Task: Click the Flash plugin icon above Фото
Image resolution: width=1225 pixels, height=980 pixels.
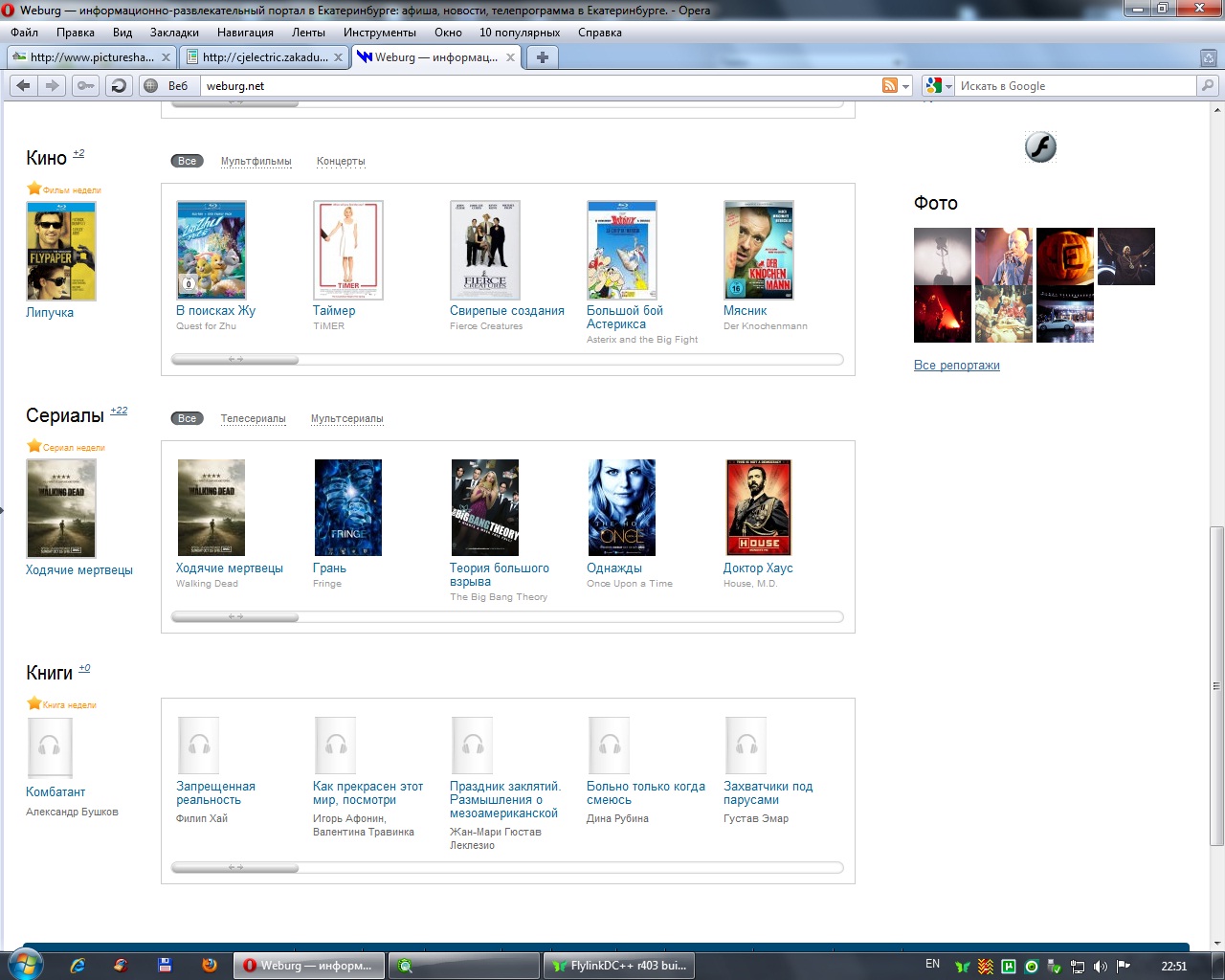Action: (x=1040, y=146)
